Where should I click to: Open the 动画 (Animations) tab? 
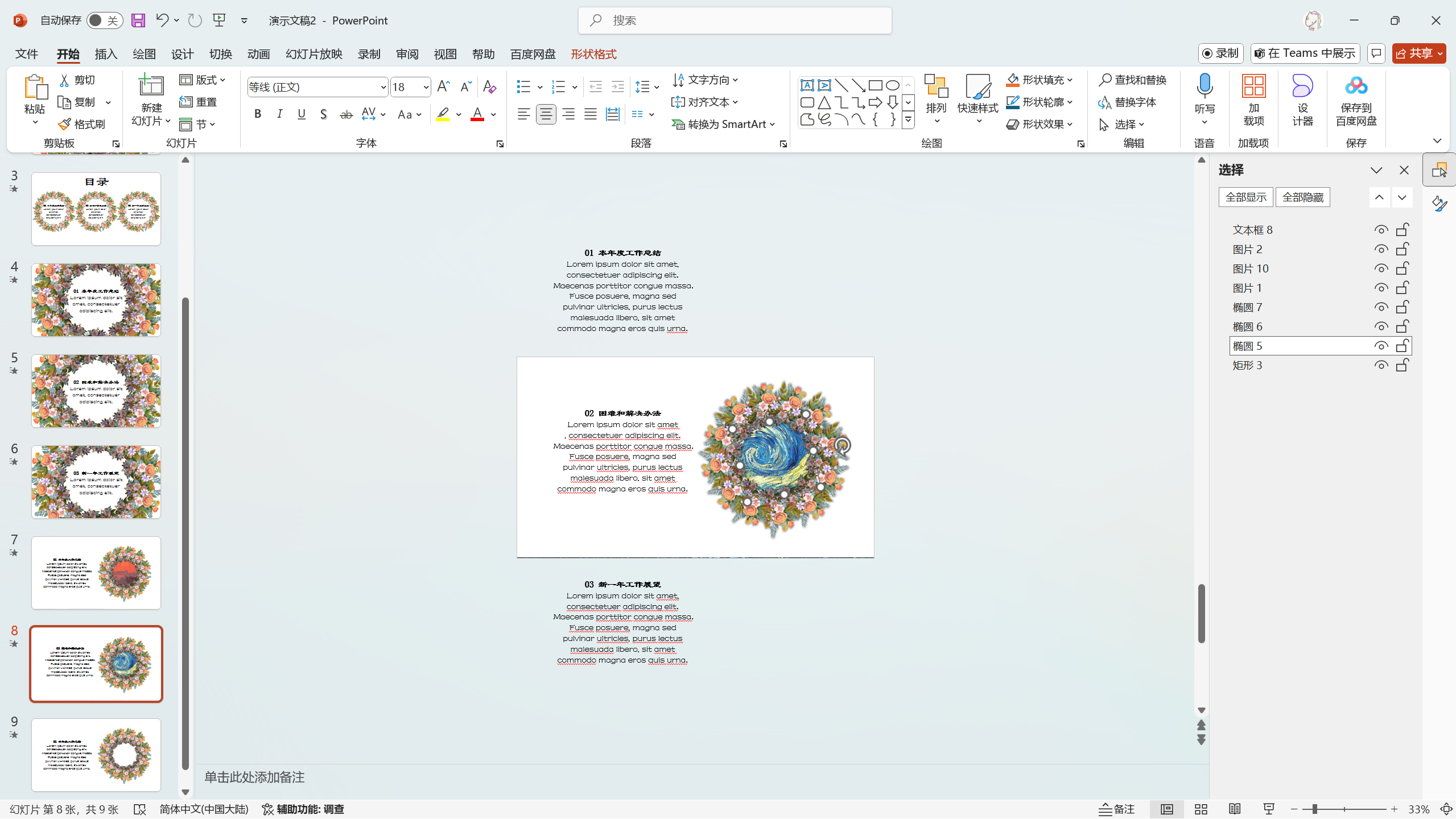[x=258, y=54]
